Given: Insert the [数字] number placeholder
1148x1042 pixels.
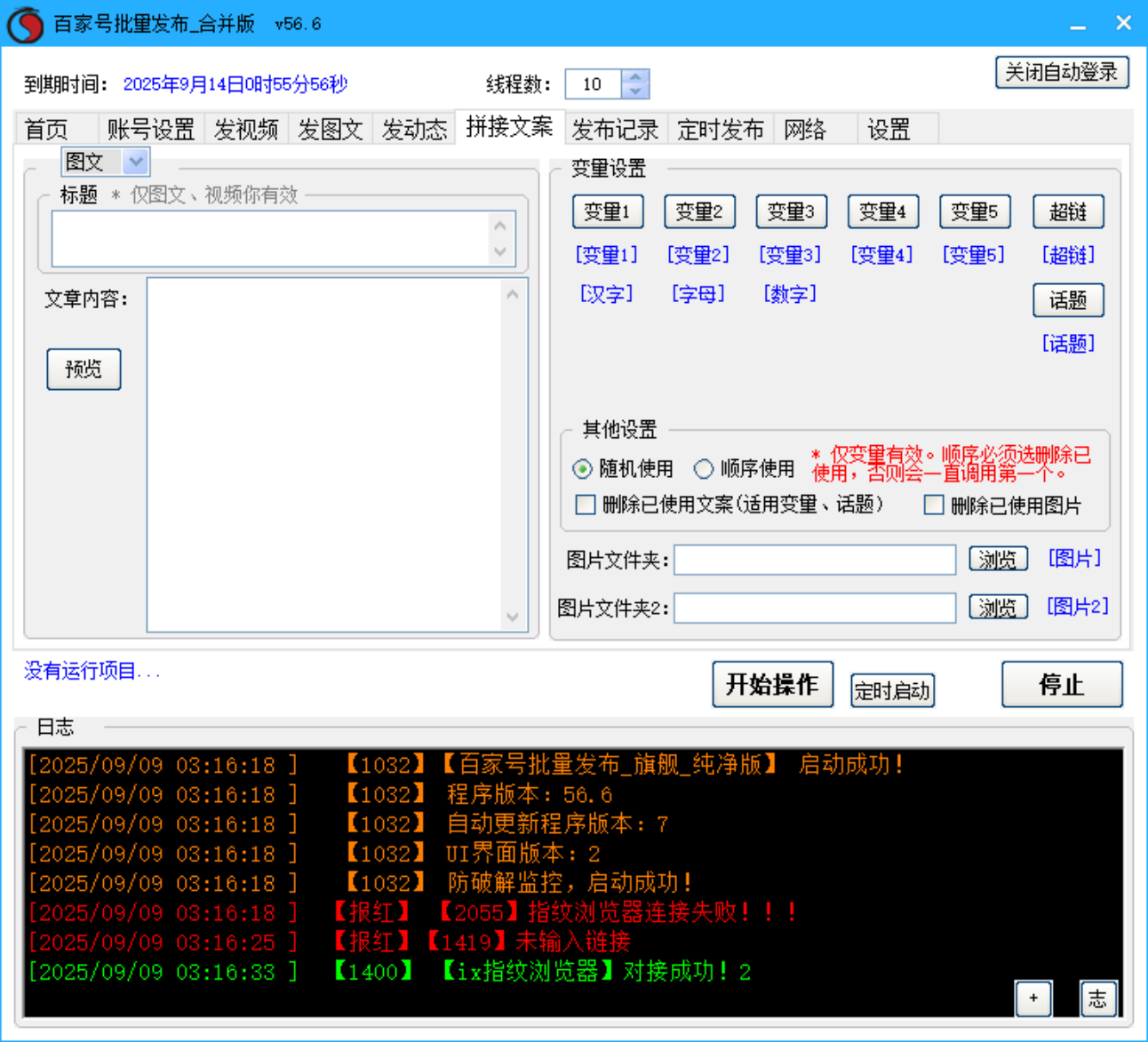Looking at the screenshot, I should point(790,294).
